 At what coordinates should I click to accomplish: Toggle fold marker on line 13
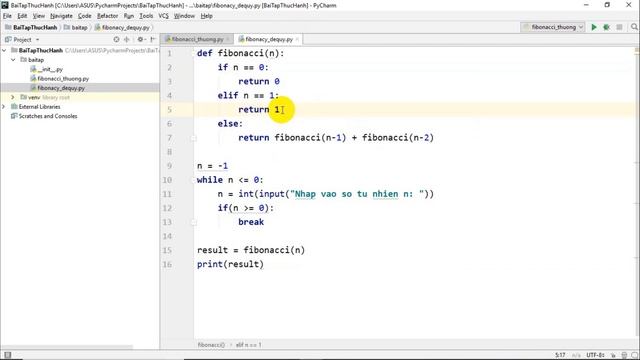click(x=194, y=222)
